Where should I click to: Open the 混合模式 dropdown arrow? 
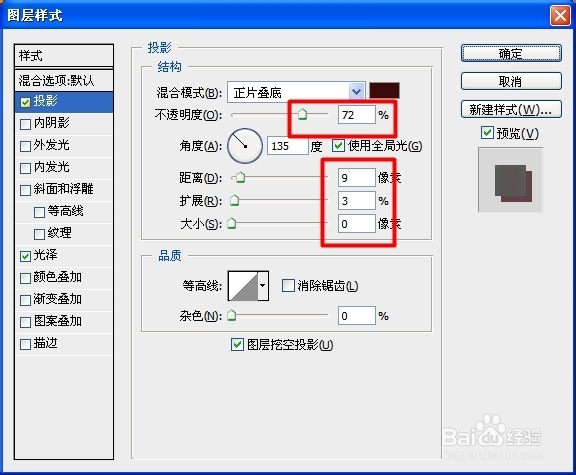pyautogui.click(x=356, y=91)
